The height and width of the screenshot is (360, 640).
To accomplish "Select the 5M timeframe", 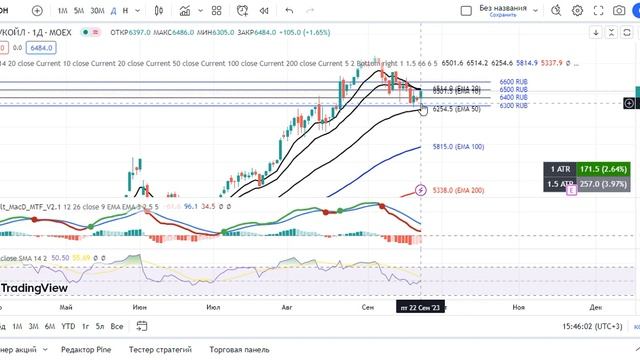I will pyautogui.click(x=79, y=11).
